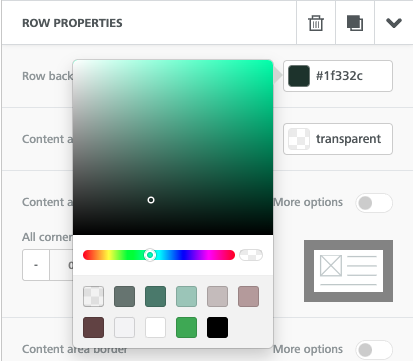Click the saturation picker circle marker
413x361 pixels.
151,200
